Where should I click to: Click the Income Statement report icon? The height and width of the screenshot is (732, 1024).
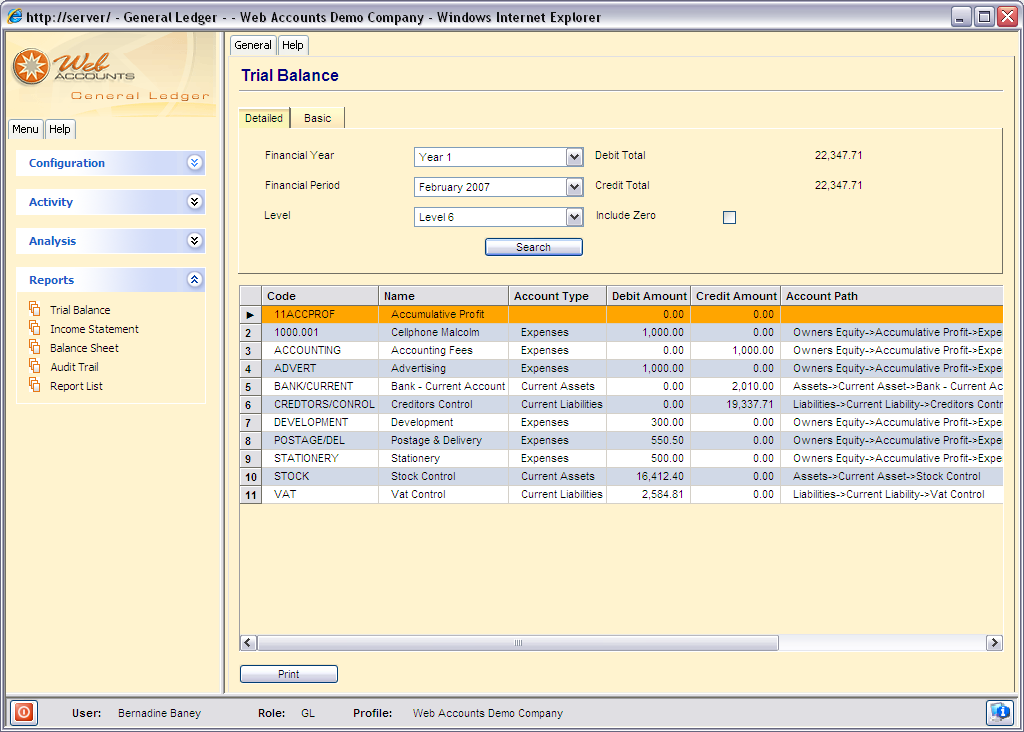35,329
